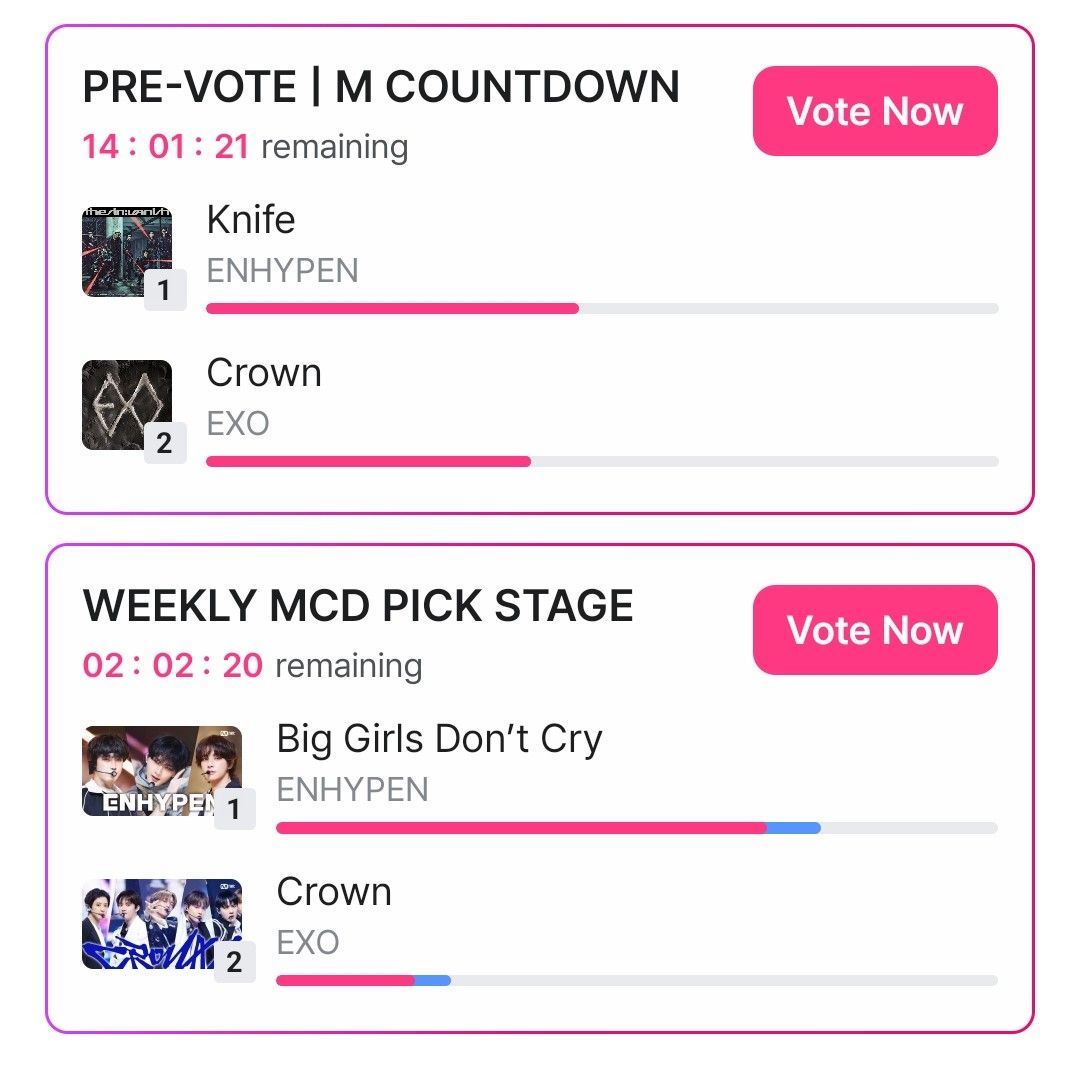Click the weekly pick Crown progress bar
The width and height of the screenshot is (1080, 1080).
[x=636, y=980]
